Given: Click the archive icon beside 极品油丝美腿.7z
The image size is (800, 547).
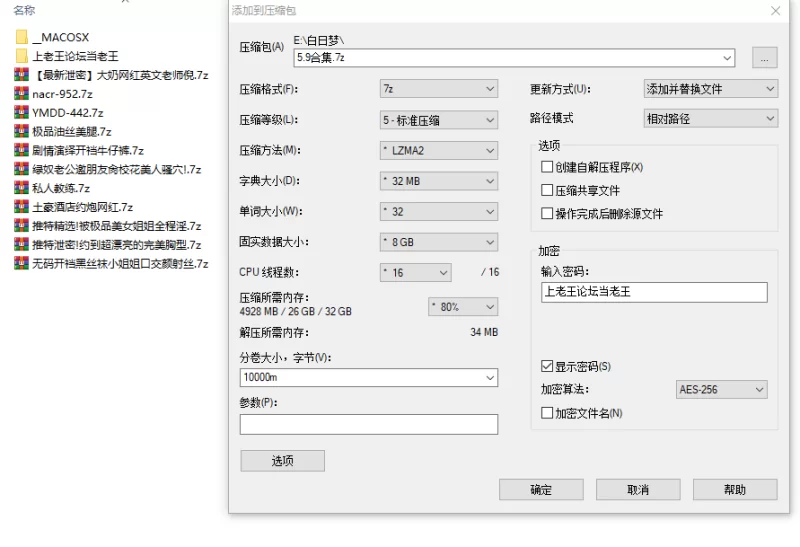Looking at the screenshot, I should (x=21, y=132).
